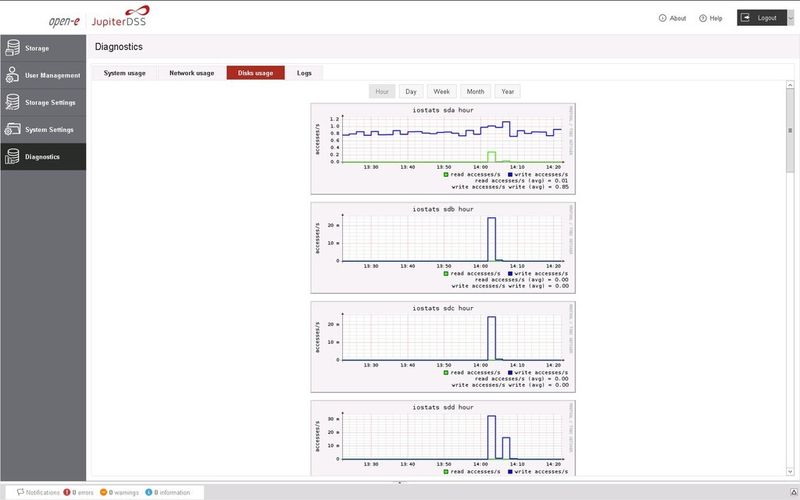Click the Diagnostics sidebar icon
This screenshot has height=500, width=800.
coord(12,156)
